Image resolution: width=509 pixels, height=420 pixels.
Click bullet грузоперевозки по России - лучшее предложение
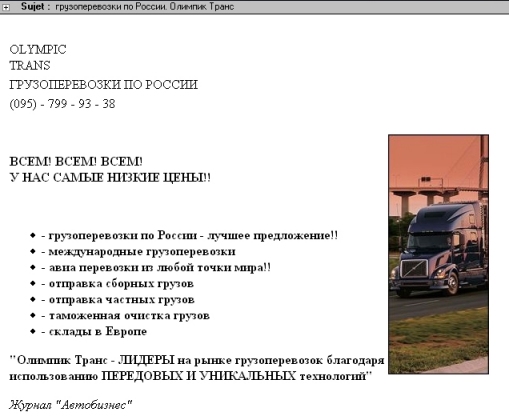[x=189, y=235]
